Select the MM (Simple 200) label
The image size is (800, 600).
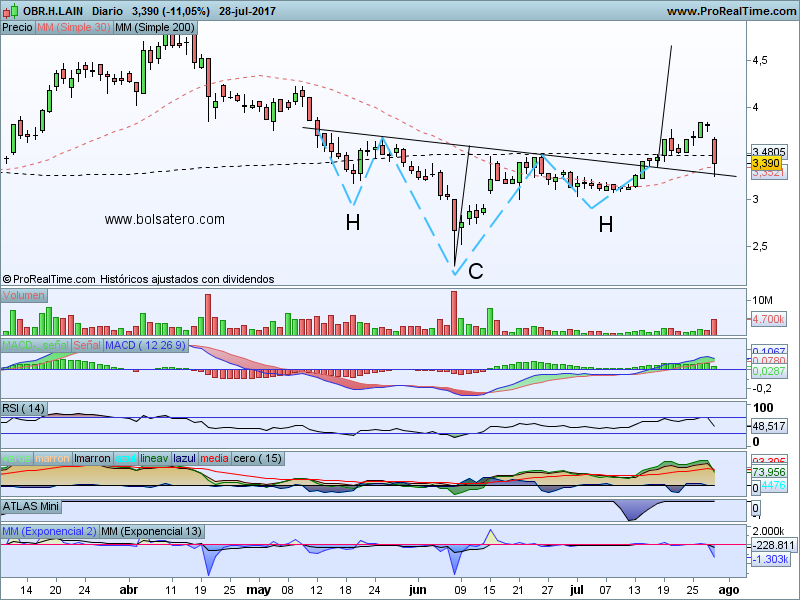(x=155, y=28)
